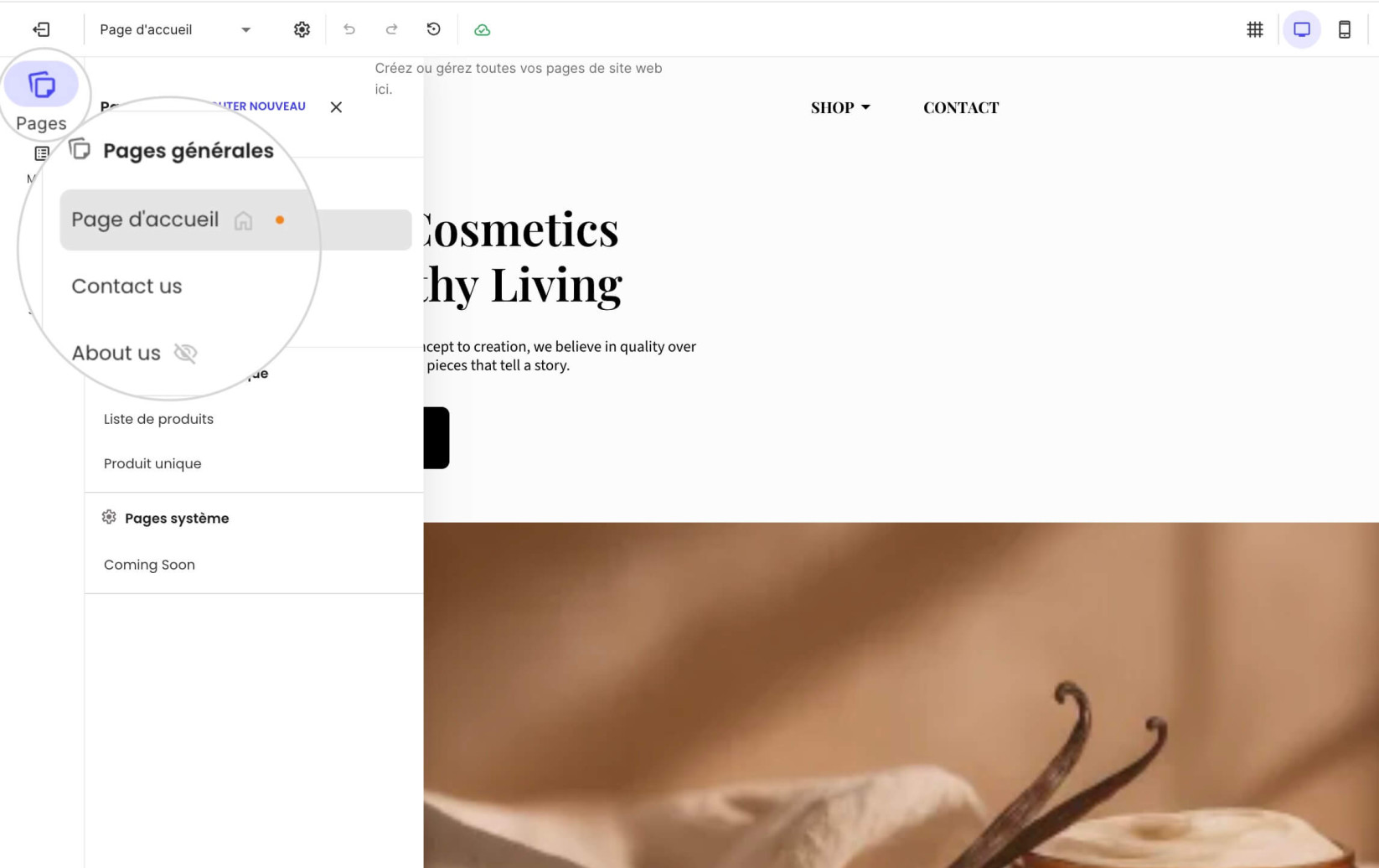Click the Pages système gear icon
Screen dimensions: 1379x868
(109, 518)
